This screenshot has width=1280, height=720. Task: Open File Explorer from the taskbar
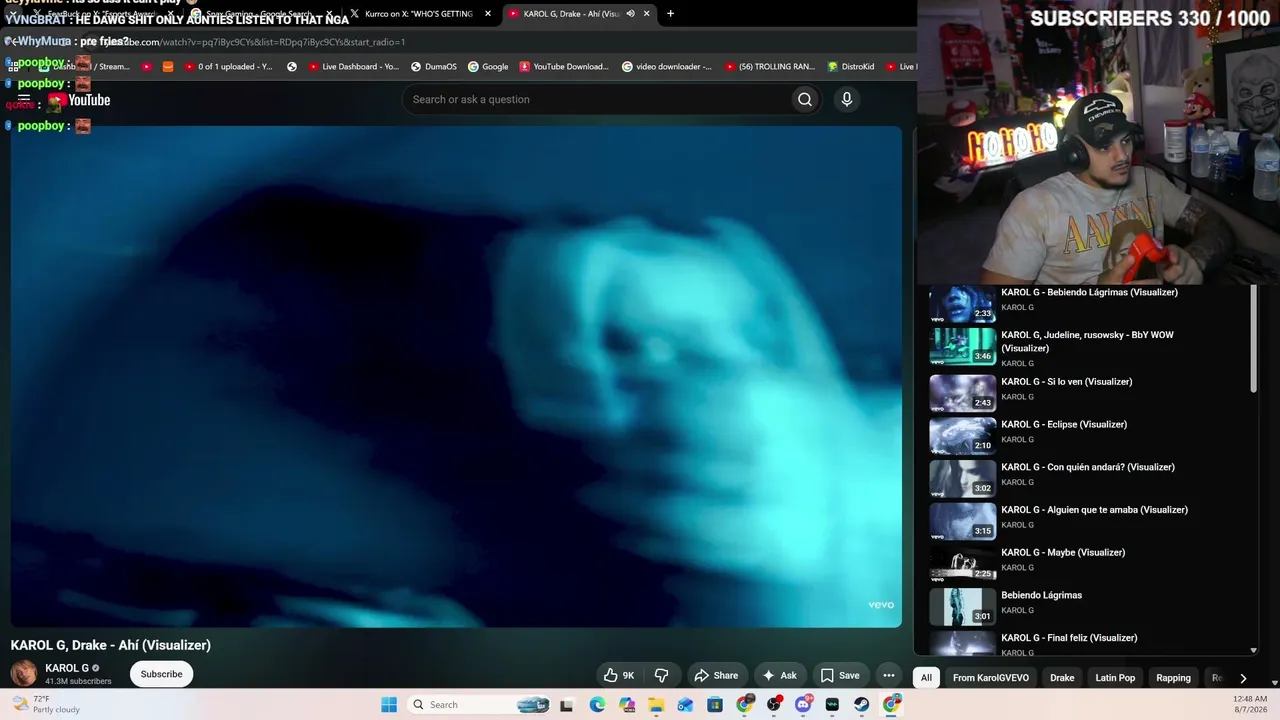[656, 705]
